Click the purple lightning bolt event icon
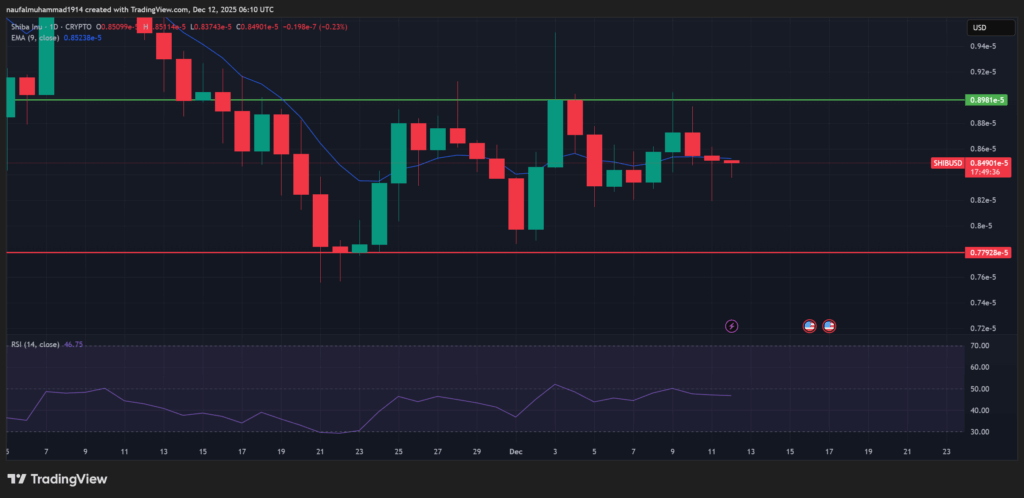The width and height of the screenshot is (1024, 498). click(x=731, y=325)
